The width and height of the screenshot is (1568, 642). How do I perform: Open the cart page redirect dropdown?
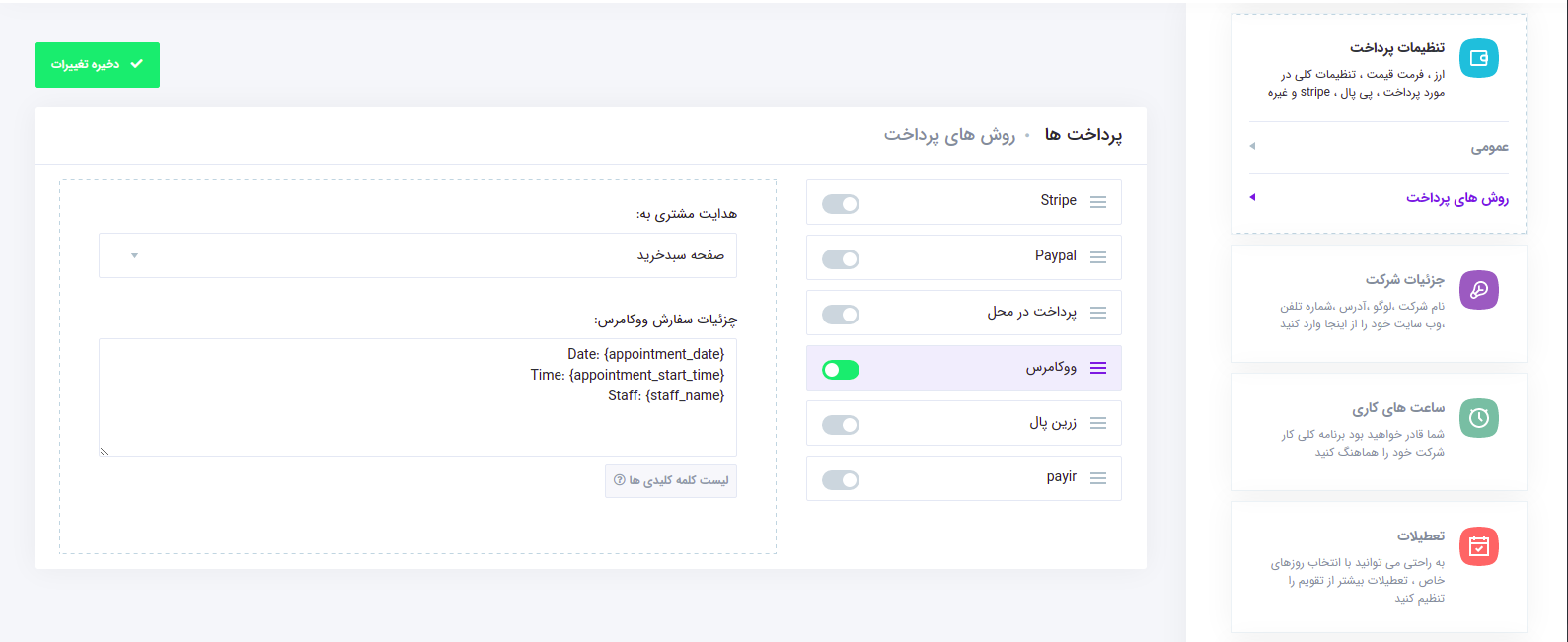coord(417,254)
